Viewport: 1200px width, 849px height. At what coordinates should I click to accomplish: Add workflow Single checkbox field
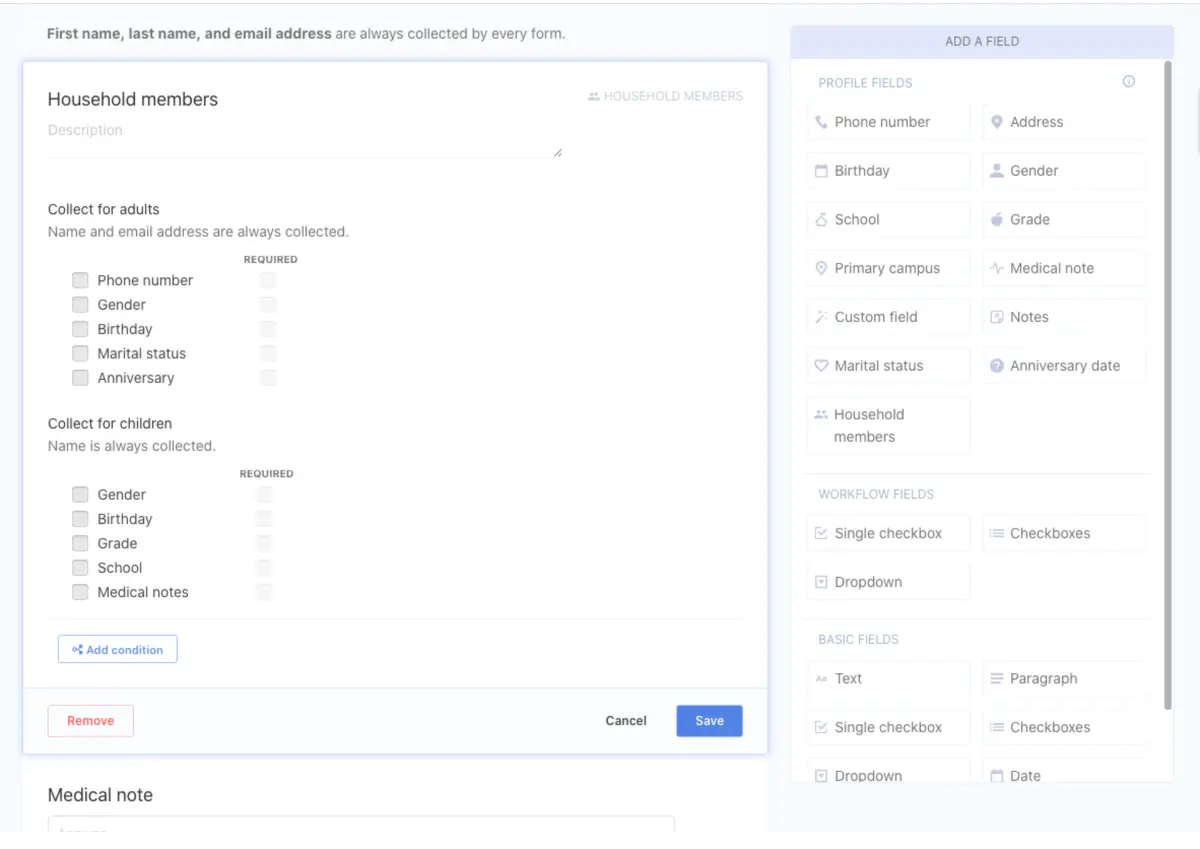[888, 534]
